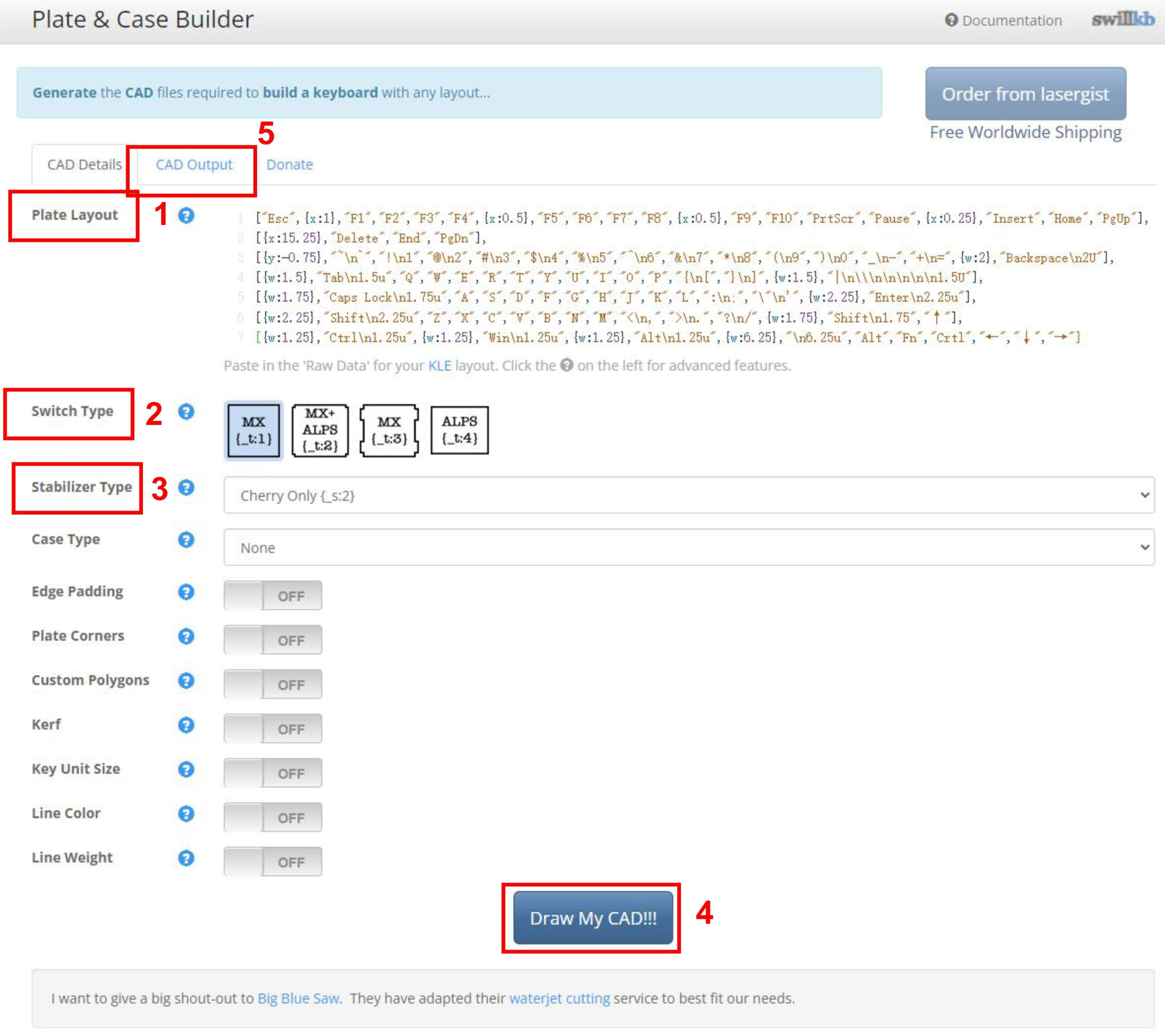Switch to CAD Output tab
This screenshot has height=1036, width=1165.
click(x=194, y=165)
